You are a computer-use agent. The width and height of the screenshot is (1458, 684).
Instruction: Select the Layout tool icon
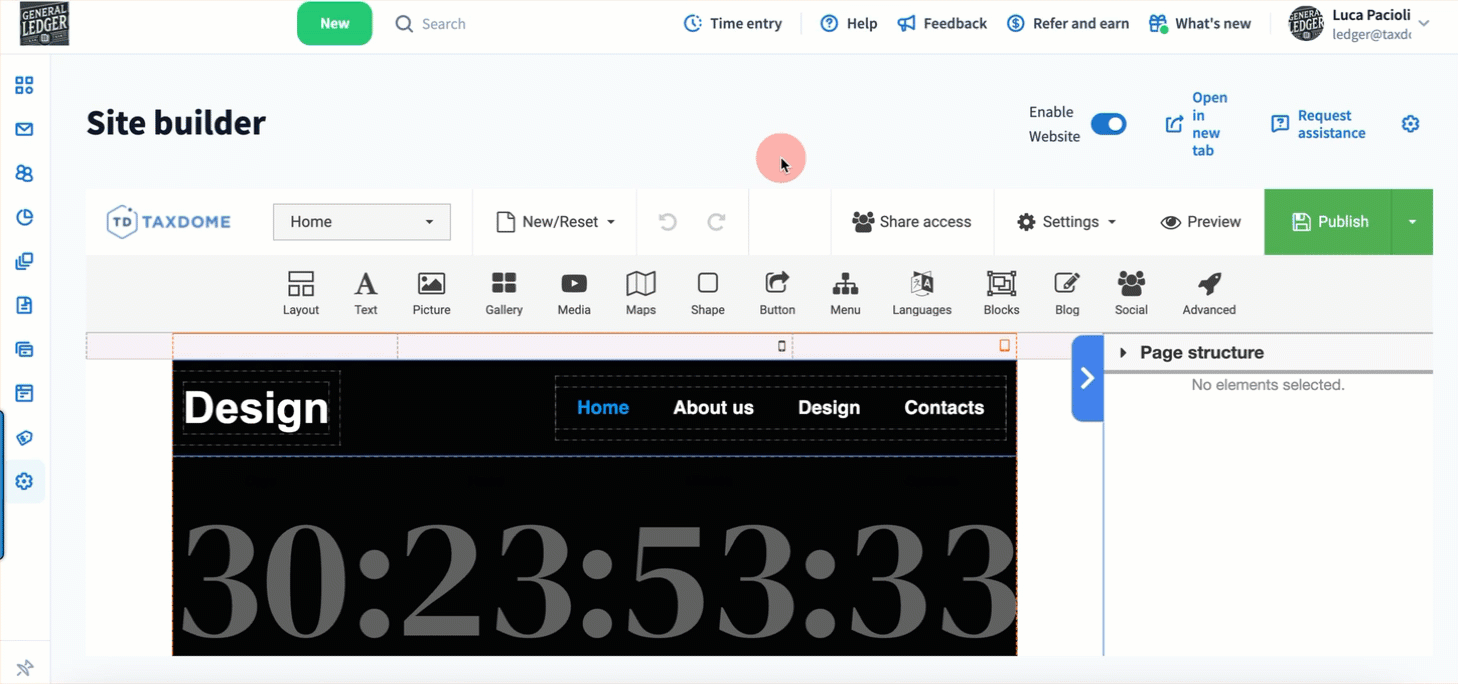coord(300,293)
